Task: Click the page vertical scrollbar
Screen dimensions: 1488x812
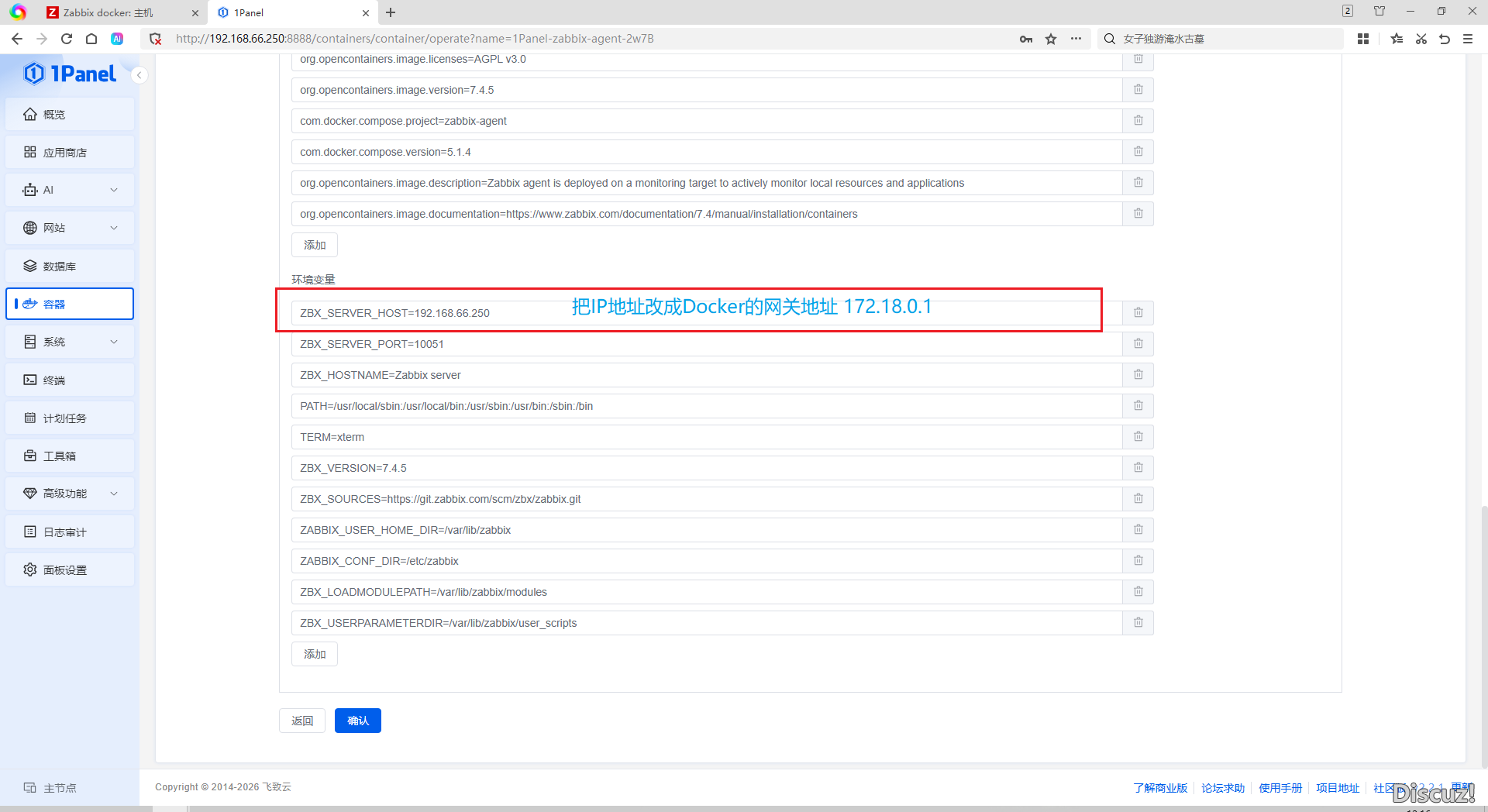Action: coord(1484,635)
